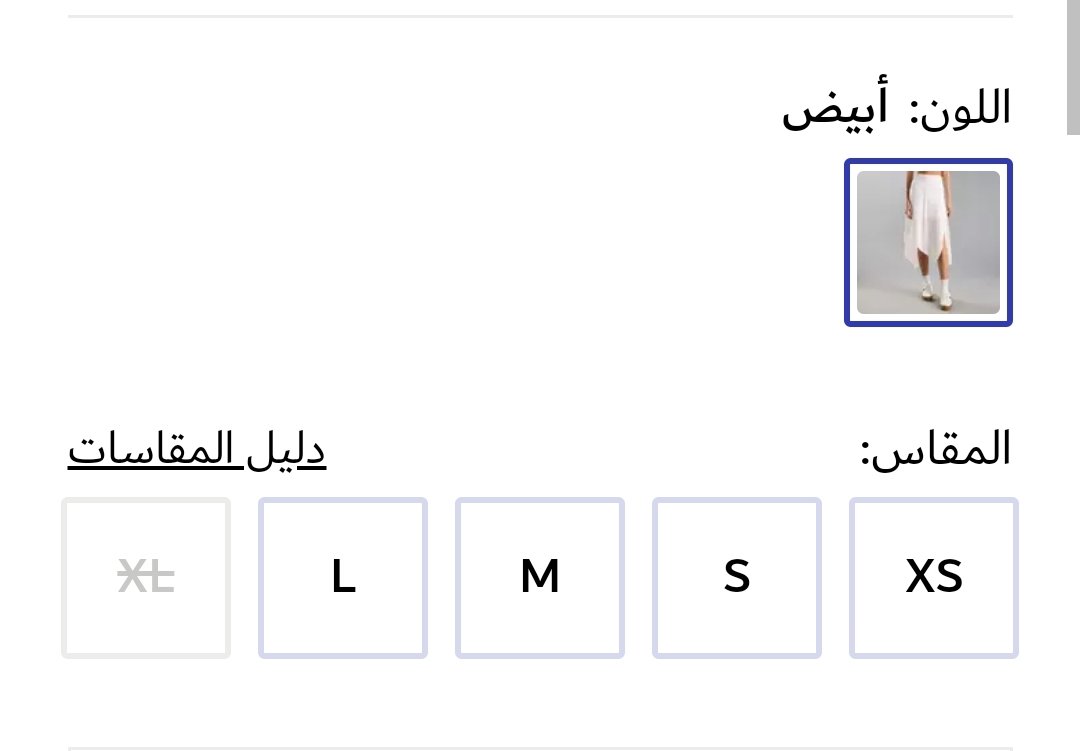Click the skirt thumbnail image

click(928, 242)
